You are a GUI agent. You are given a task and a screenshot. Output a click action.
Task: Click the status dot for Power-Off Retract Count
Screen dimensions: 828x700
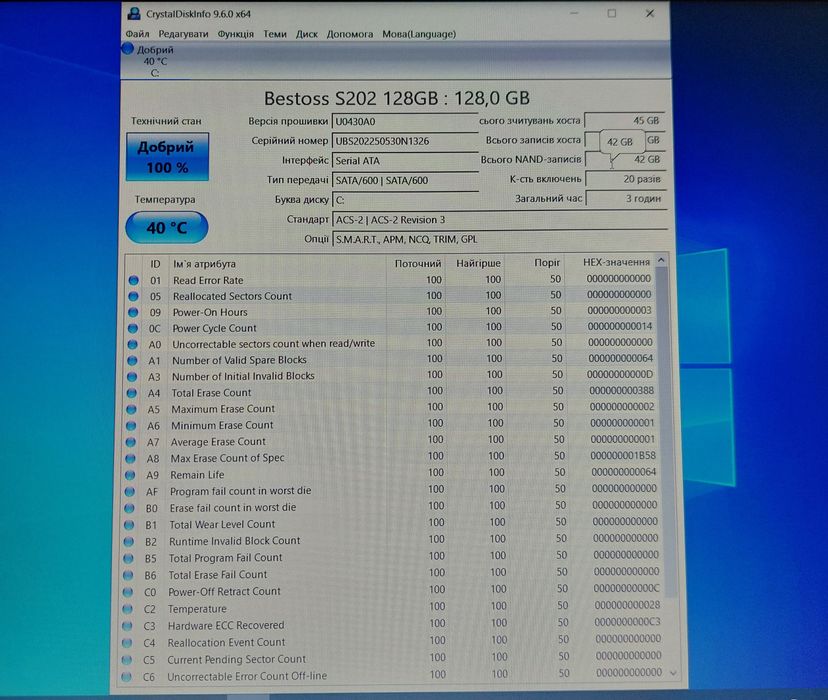(128, 592)
